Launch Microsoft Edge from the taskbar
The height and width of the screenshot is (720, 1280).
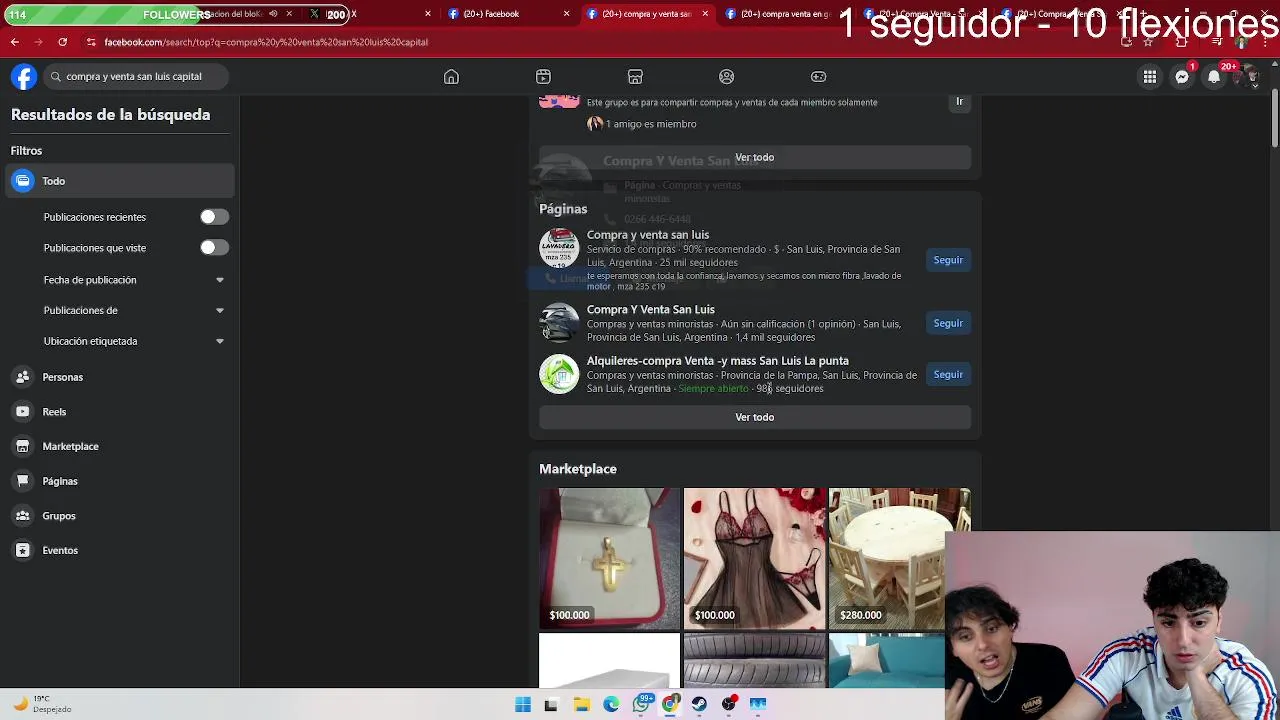click(x=611, y=705)
